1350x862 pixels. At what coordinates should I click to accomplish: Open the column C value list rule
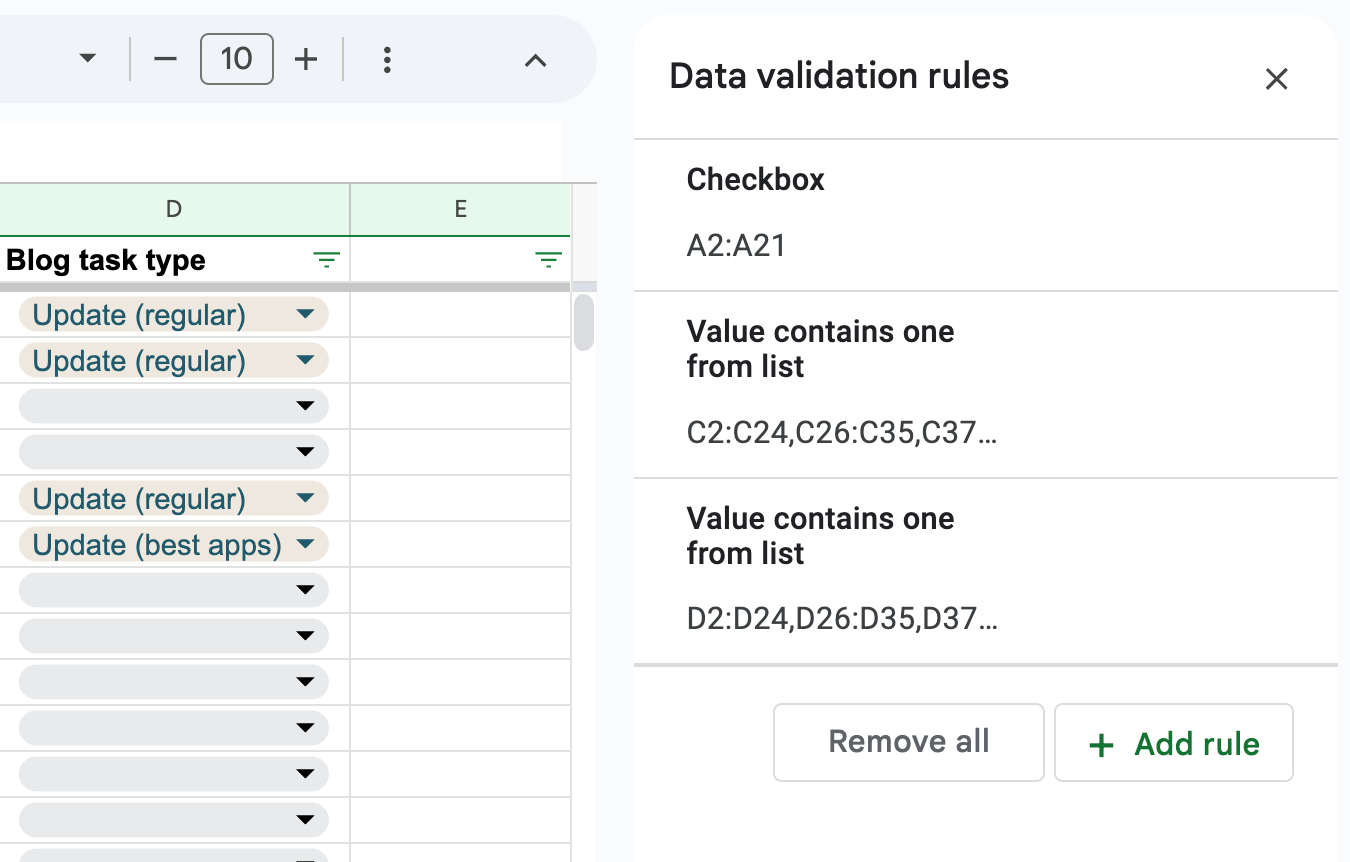[985, 383]
